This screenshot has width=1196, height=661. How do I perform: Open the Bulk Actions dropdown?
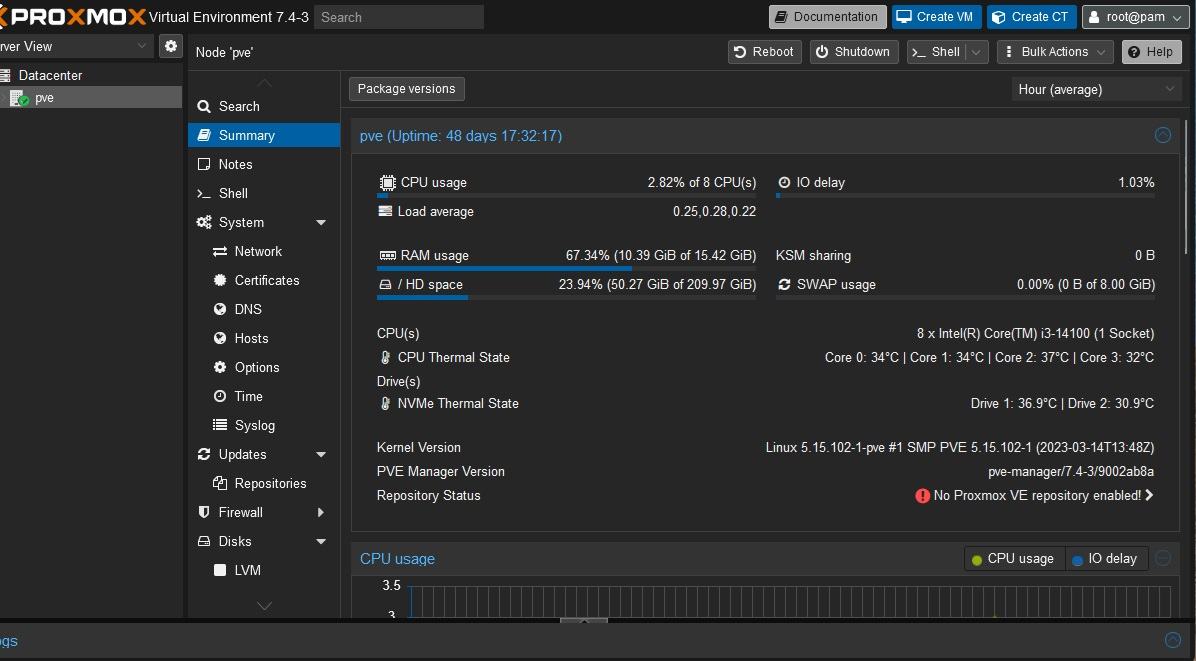(x=1055, y=52)
